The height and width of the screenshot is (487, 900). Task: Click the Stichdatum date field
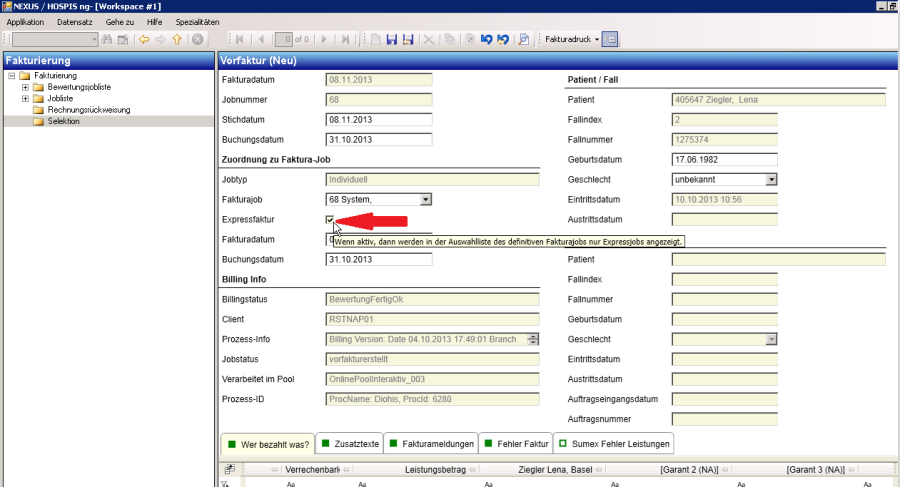(x=378, y=119)
